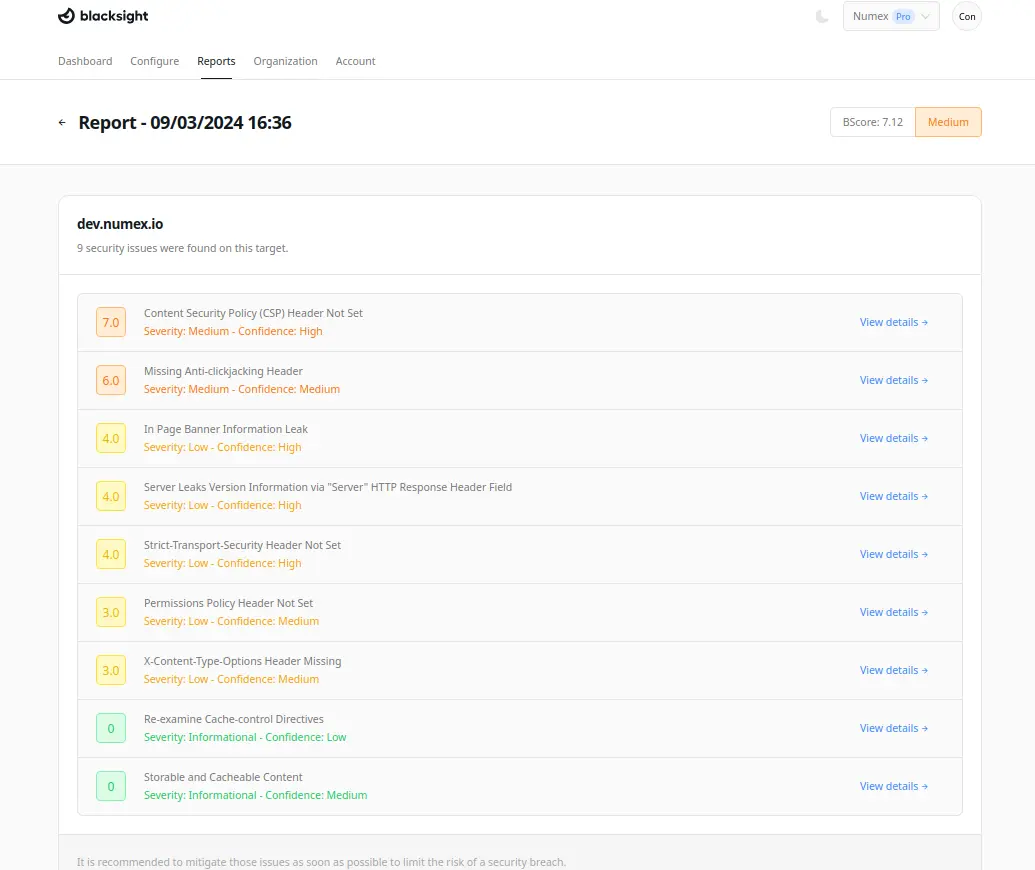Open the Con user avatar menu
Screen dimensions: 1035x870
pyautogui.click(x=966, y=17)
